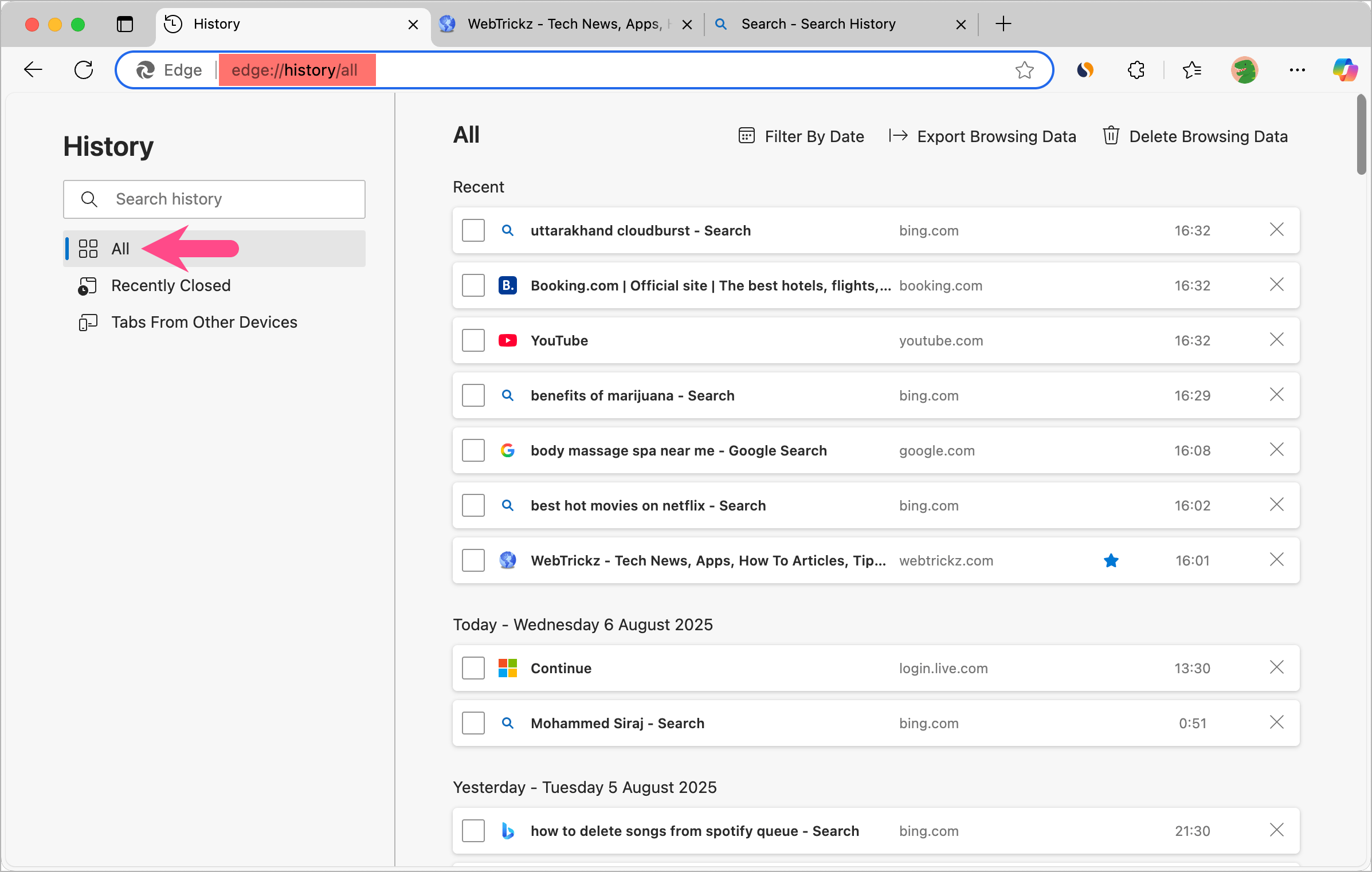This screenshot has width=1372, height=872.
Task: Click the blue favorite star on WebTrickz entry
Action: (1111, 560)
